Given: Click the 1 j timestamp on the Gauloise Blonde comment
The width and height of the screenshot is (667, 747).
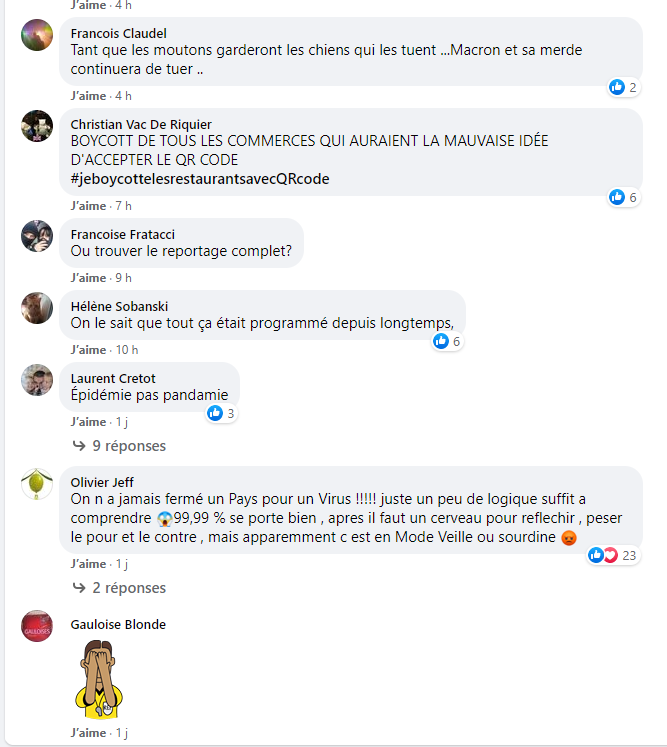Looking at the screenshot, I should pos(121,733).
